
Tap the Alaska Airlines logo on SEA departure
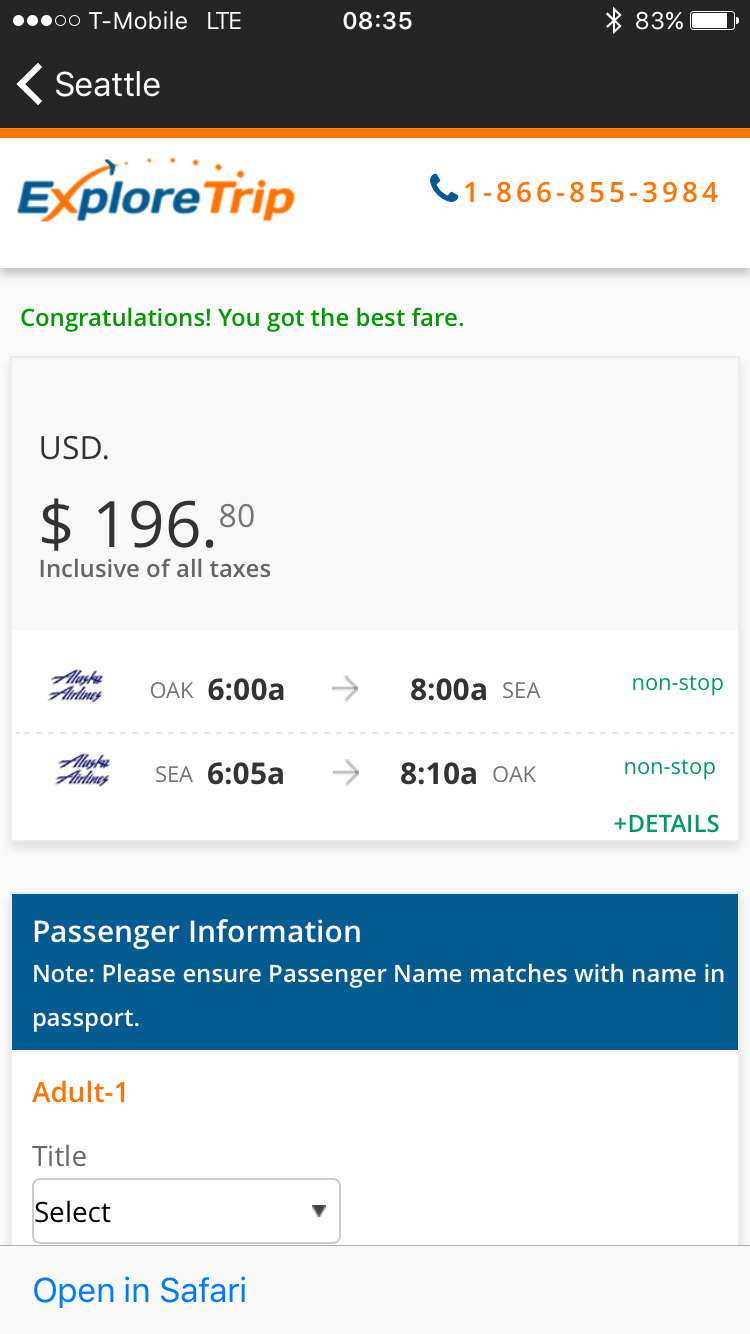point(82,772)
